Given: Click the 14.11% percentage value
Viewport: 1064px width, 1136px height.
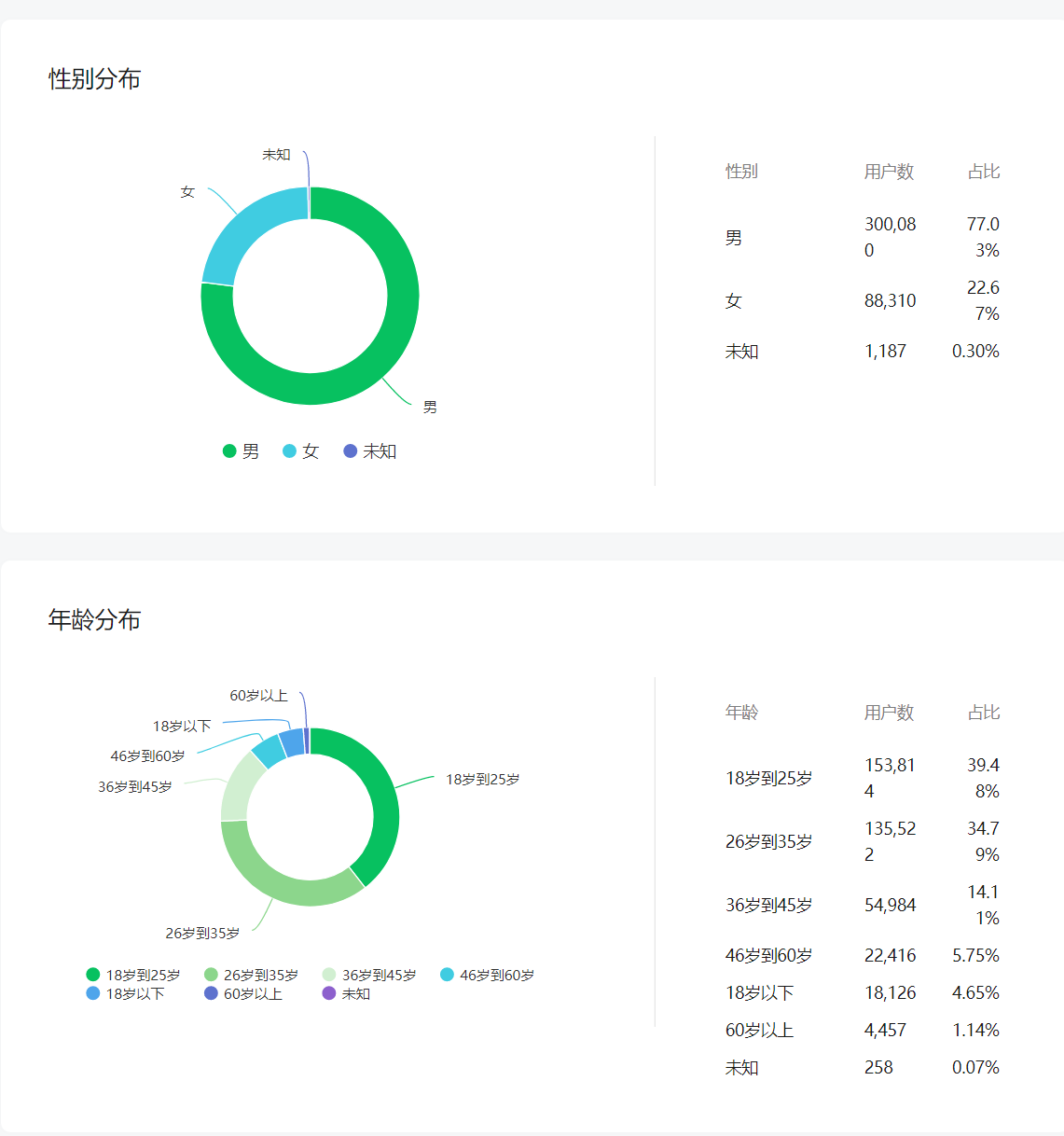Looking at the screenshot, I should tap(983, 906).
